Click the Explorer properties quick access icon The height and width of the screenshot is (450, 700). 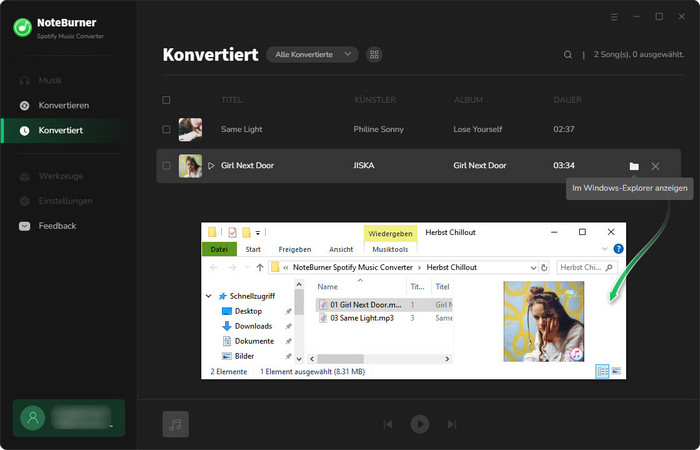[232, 232]
